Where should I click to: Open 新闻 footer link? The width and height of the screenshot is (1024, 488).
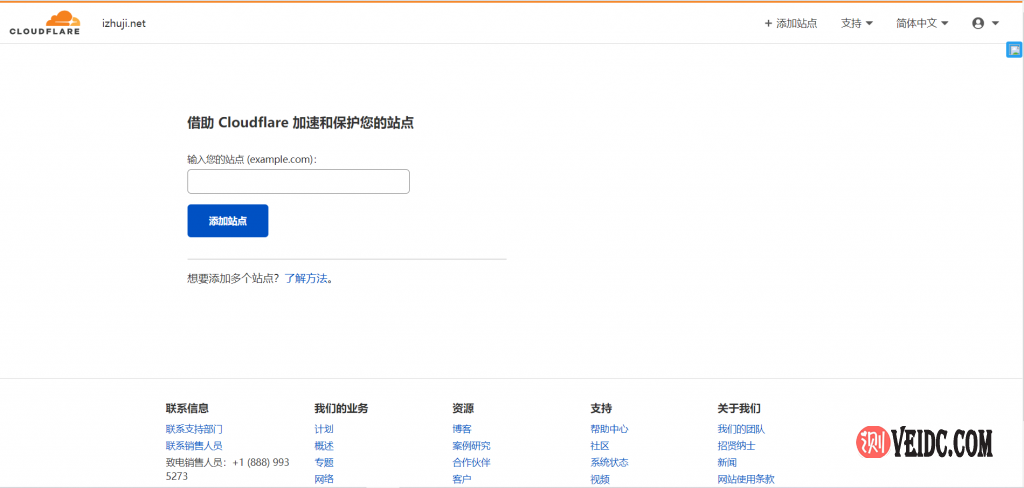tap(727, 462)
